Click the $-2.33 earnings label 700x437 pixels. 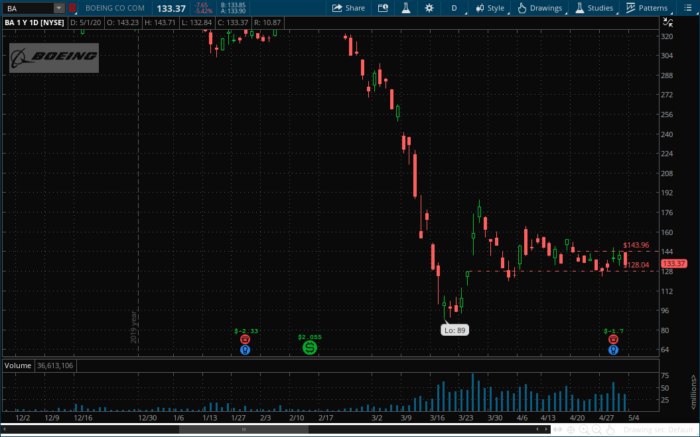[x=246, y=331]
